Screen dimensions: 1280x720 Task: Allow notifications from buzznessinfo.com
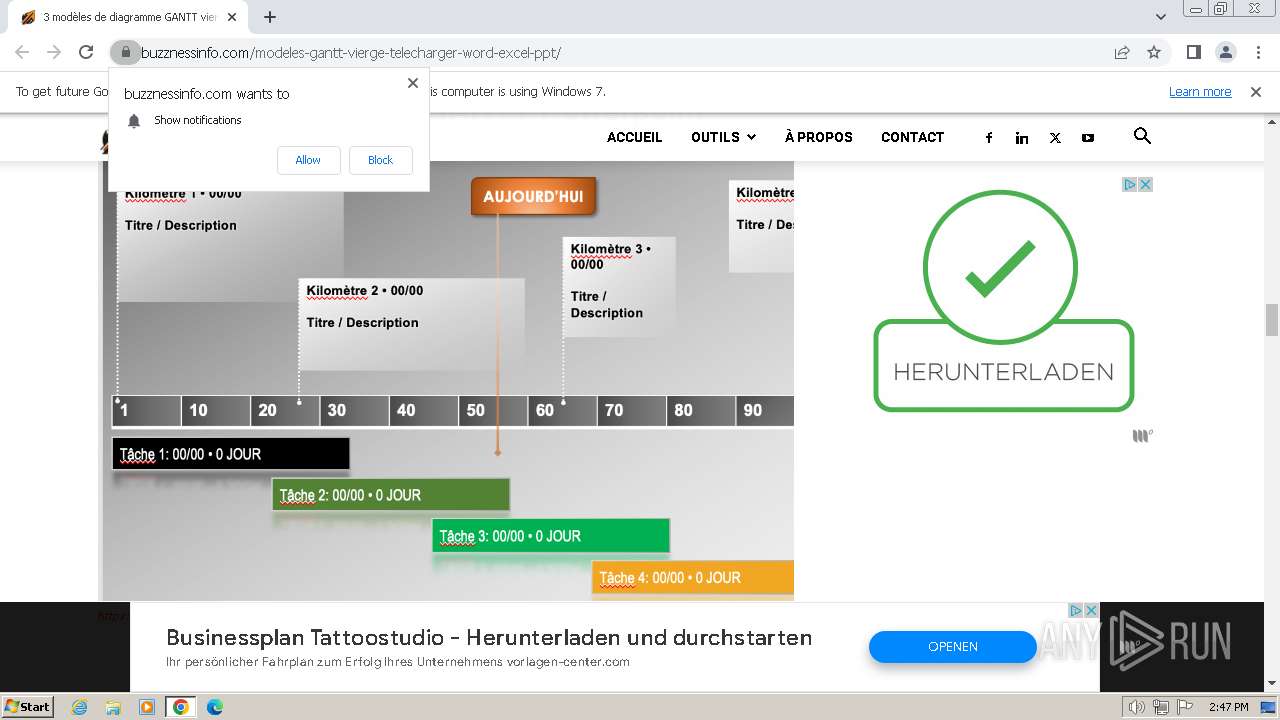308,160
